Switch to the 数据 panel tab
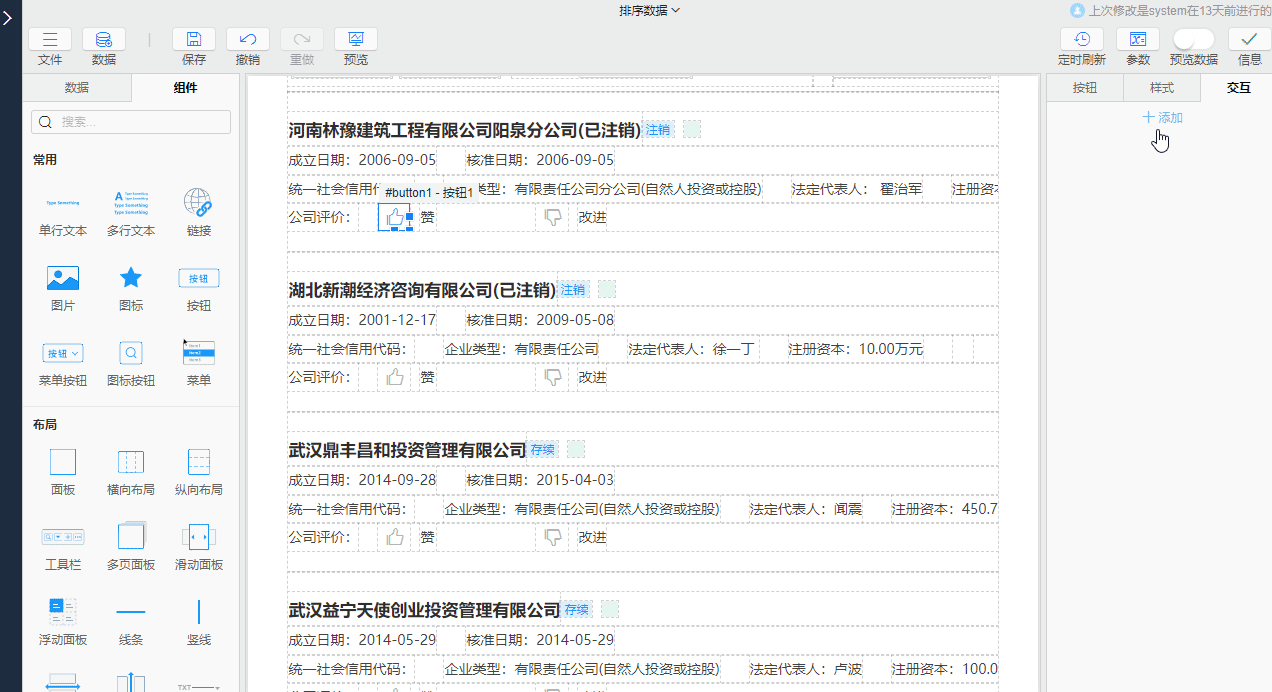The width and height of the screenshot is (1272, 692). click(77, 88)
